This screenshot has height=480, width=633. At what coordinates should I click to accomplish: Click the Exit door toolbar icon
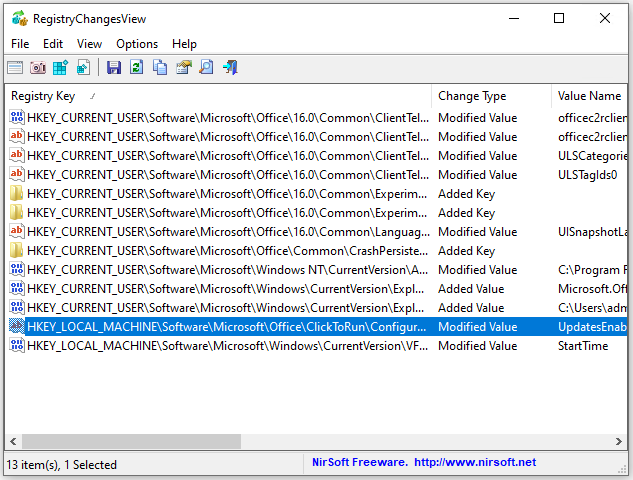[x=230, y=68]
